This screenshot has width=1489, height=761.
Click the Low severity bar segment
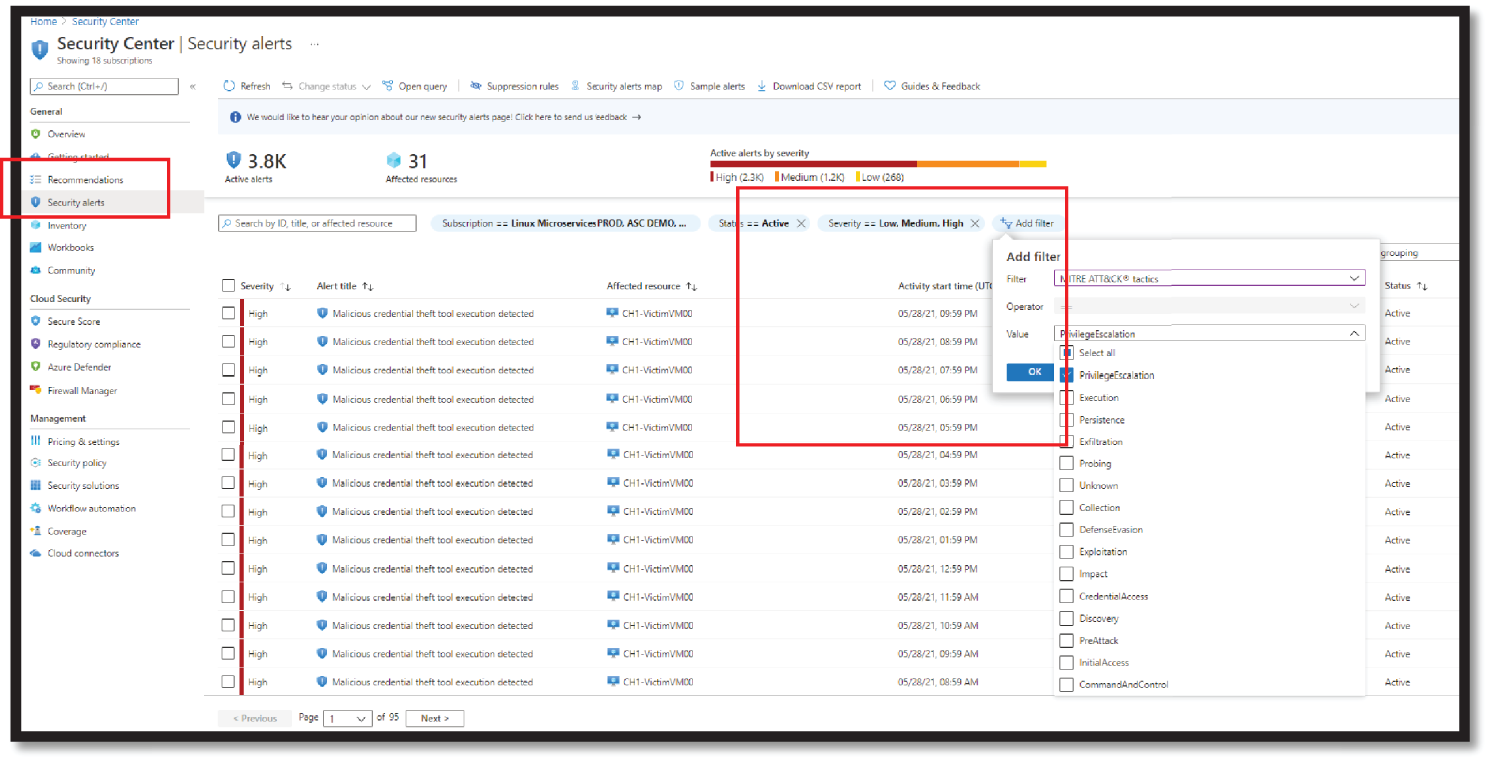(1033, 163)
